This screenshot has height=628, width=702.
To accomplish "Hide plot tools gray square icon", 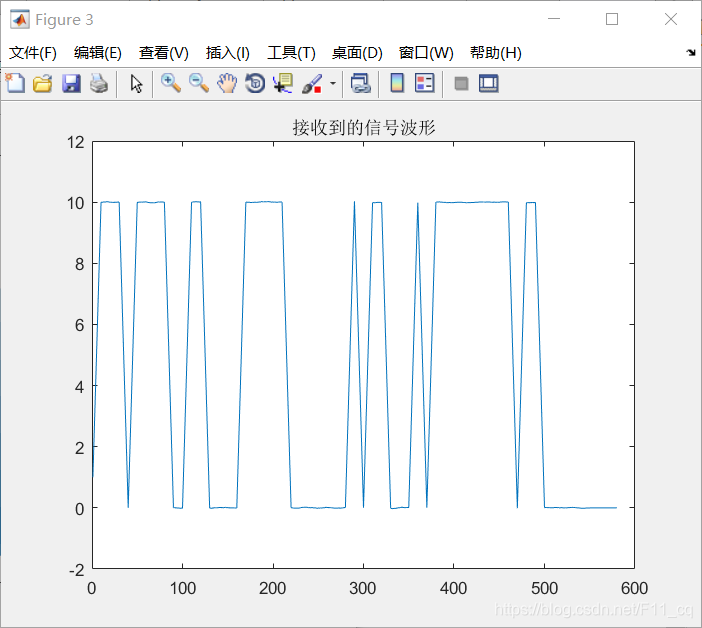I will click(461, 84).
